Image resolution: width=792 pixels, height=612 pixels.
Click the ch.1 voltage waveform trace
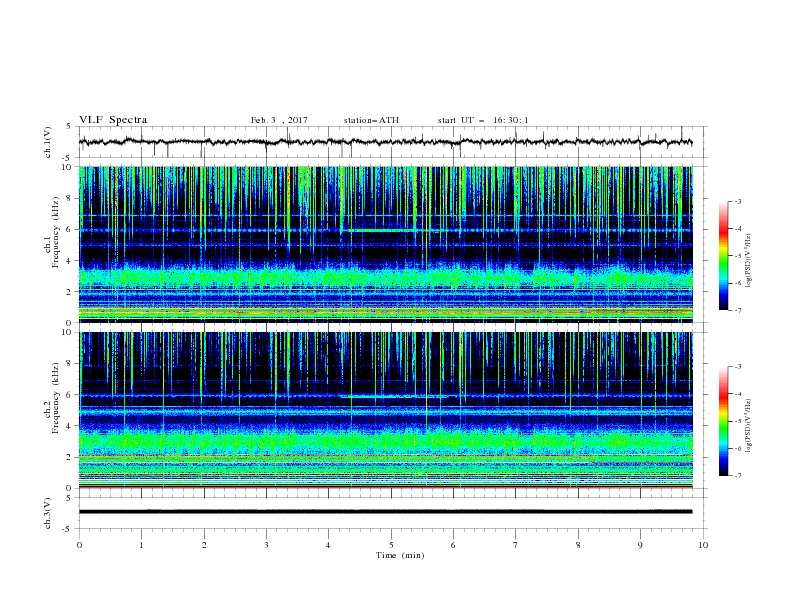[385, 142]
